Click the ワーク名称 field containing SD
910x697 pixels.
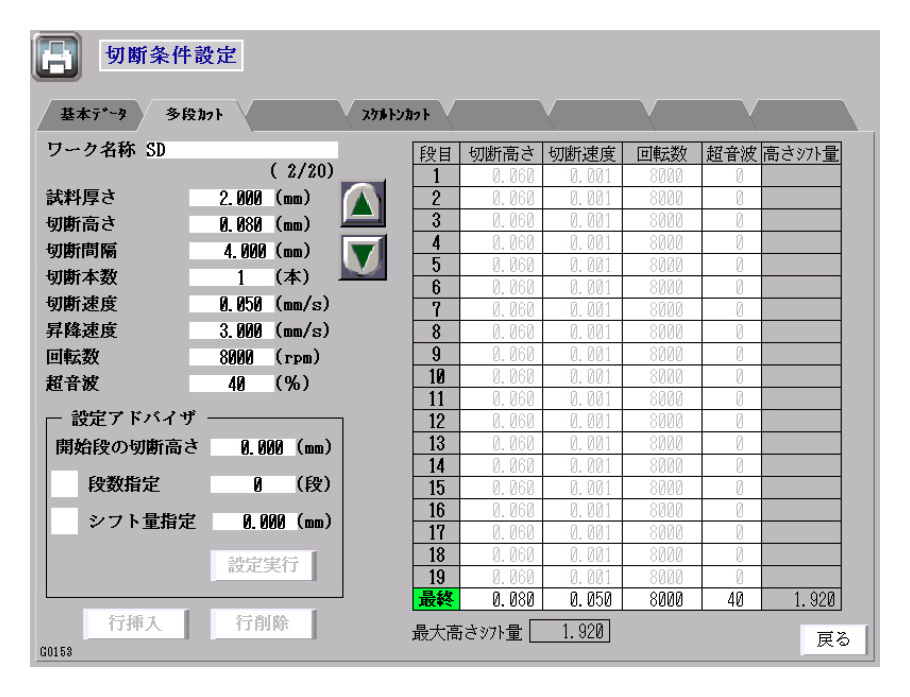[x=241, y=150]
